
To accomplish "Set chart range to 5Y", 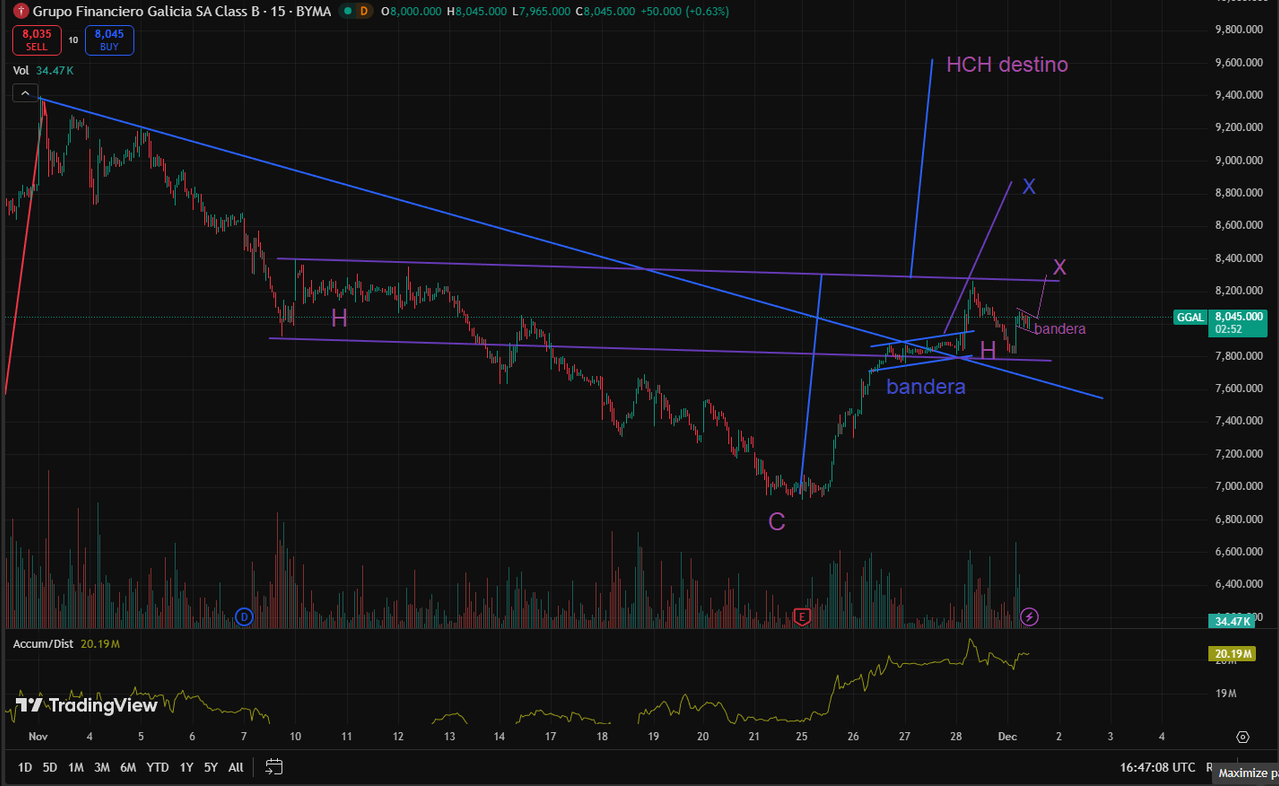I will [211, 767].
